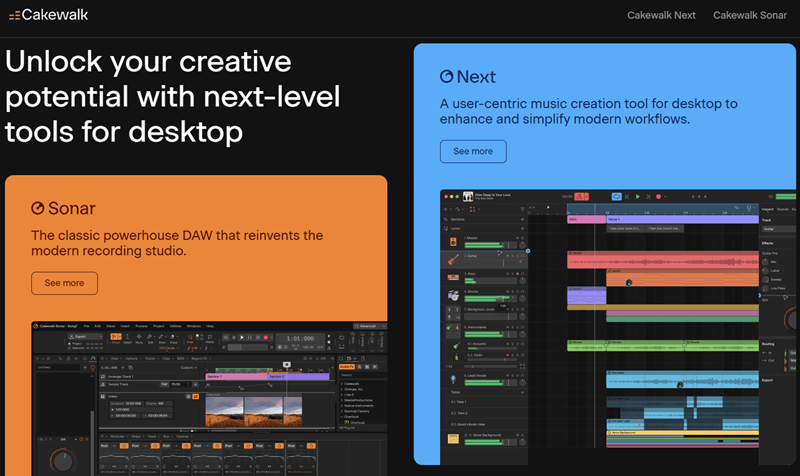Open the Advanced workspace dropdown in Sonar
This screenshot has width=800, height=476.
pyautogui.click(x=367, y=326)
